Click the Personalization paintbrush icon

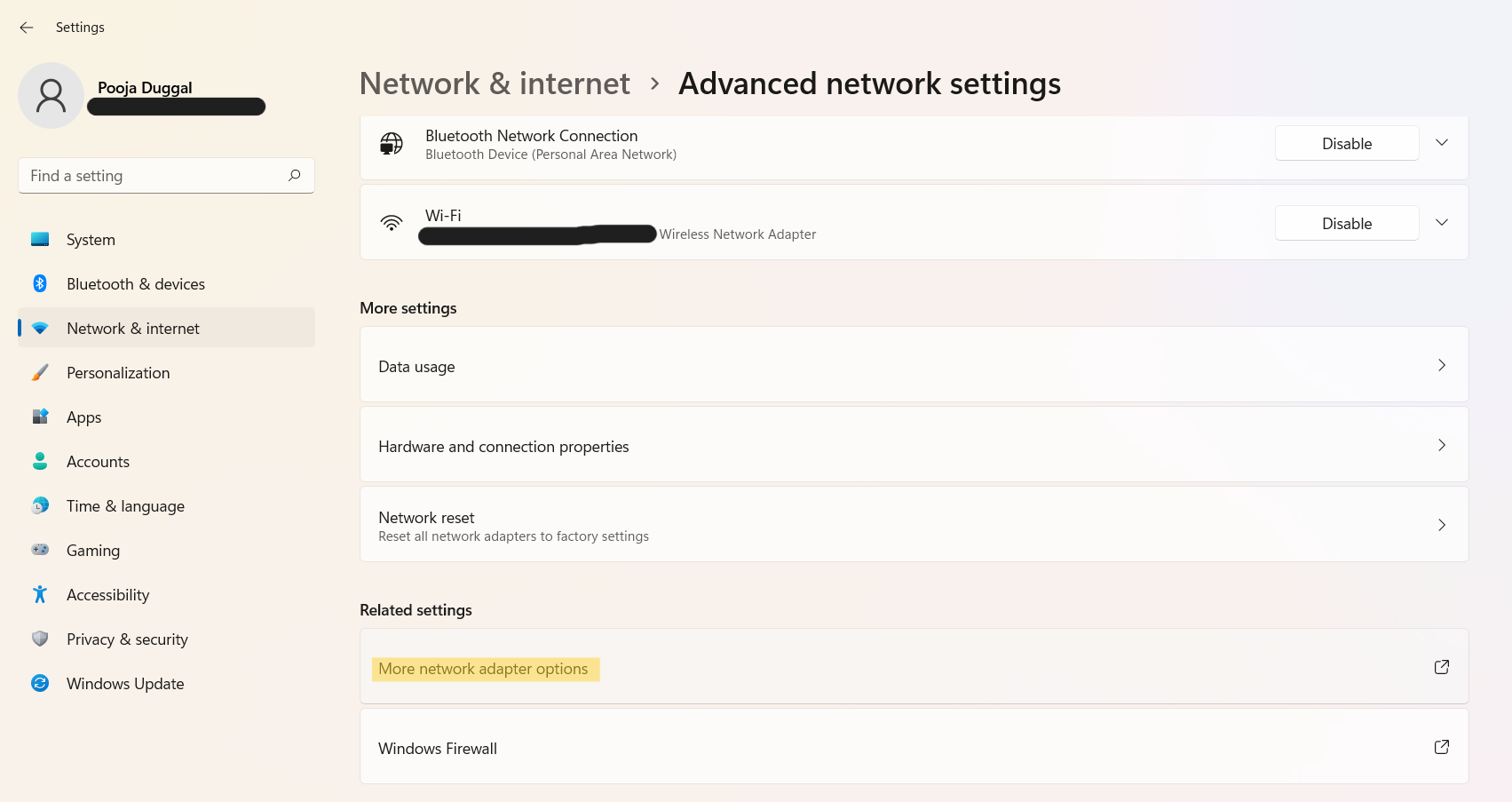tap(40, 372)
